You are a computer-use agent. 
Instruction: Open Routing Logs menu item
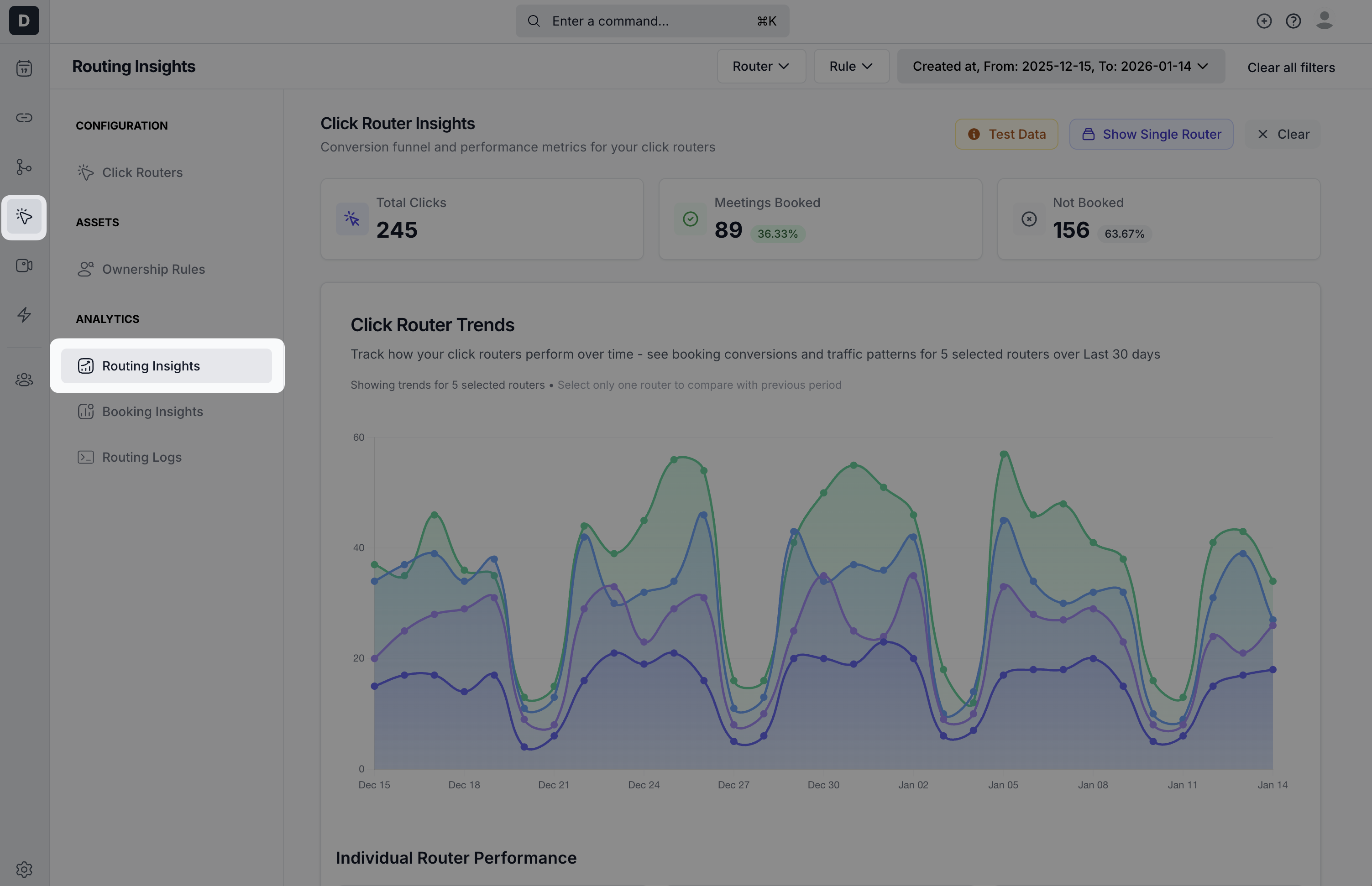(141, 458)
